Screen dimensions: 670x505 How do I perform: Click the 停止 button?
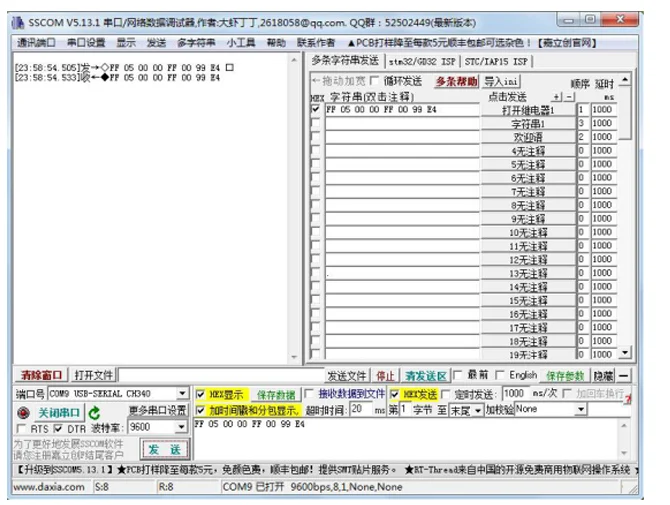(385, 376)
